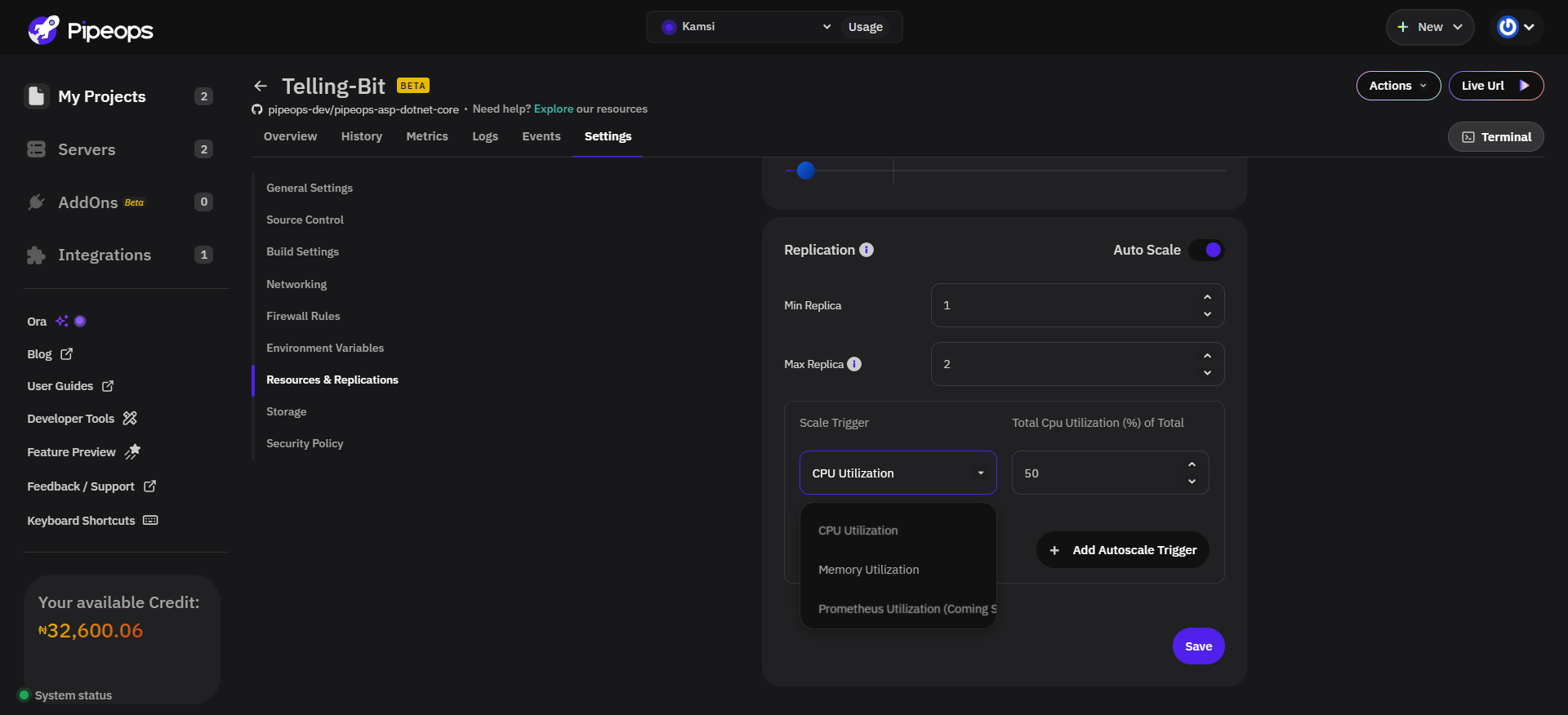Switch to the Metrics tab
The height and width of the screenshot is (715, 1568).
pos(427,136)
